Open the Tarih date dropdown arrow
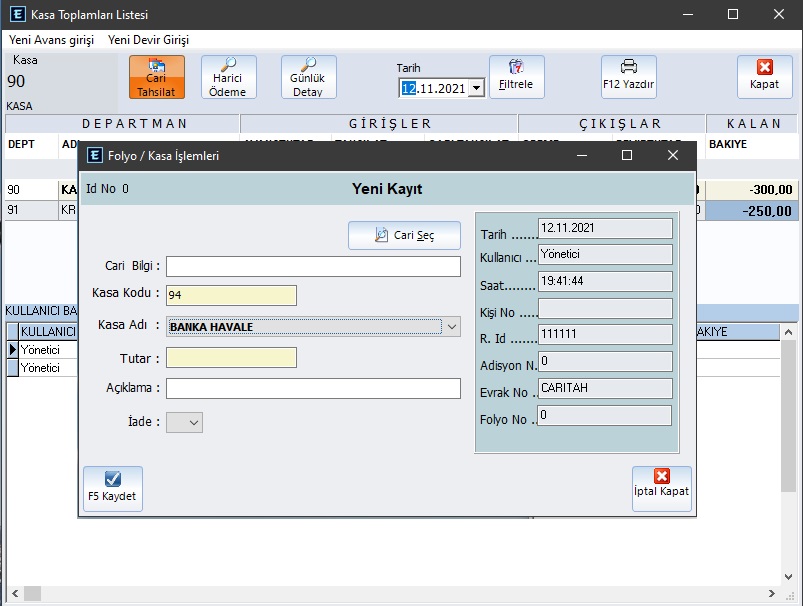 click(476, 88)
